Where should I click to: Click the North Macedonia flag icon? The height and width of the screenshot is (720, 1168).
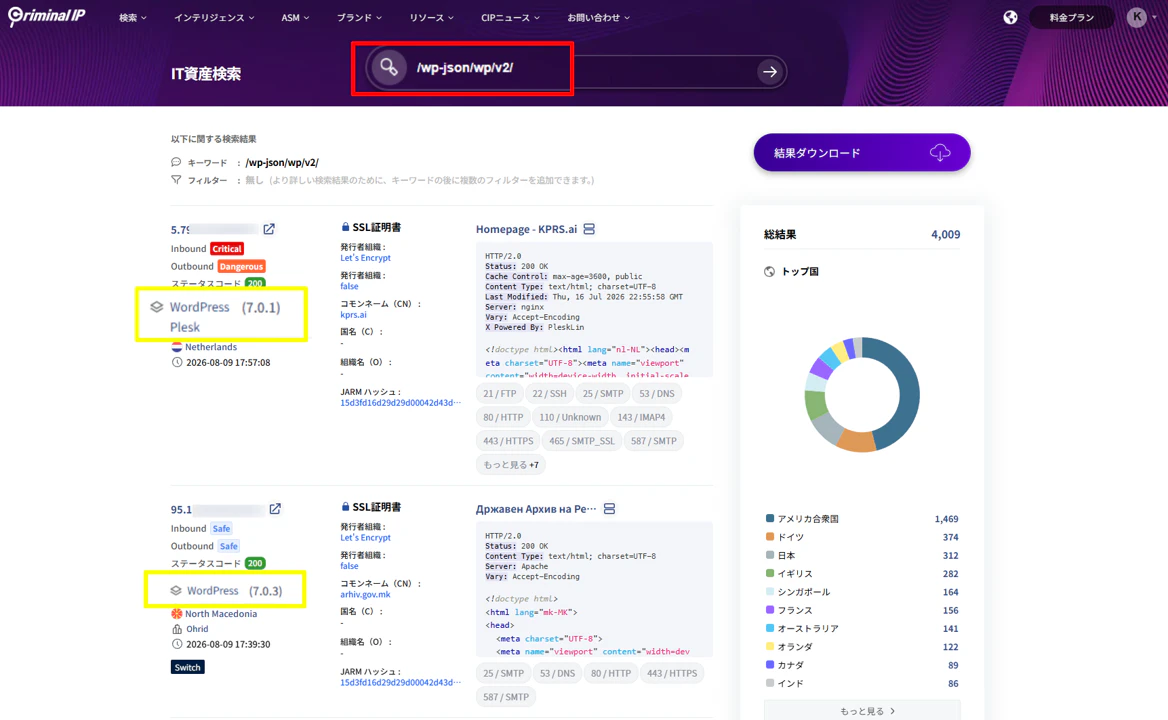click(x=177, y=614)
